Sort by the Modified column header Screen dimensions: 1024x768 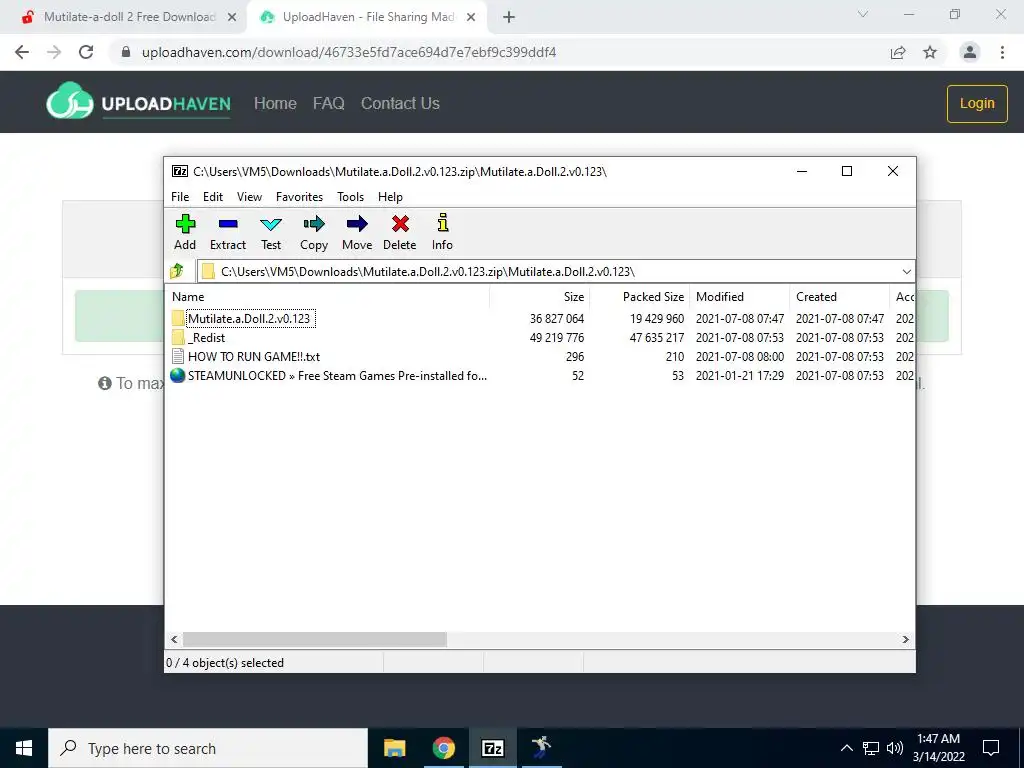coord(739,296)
